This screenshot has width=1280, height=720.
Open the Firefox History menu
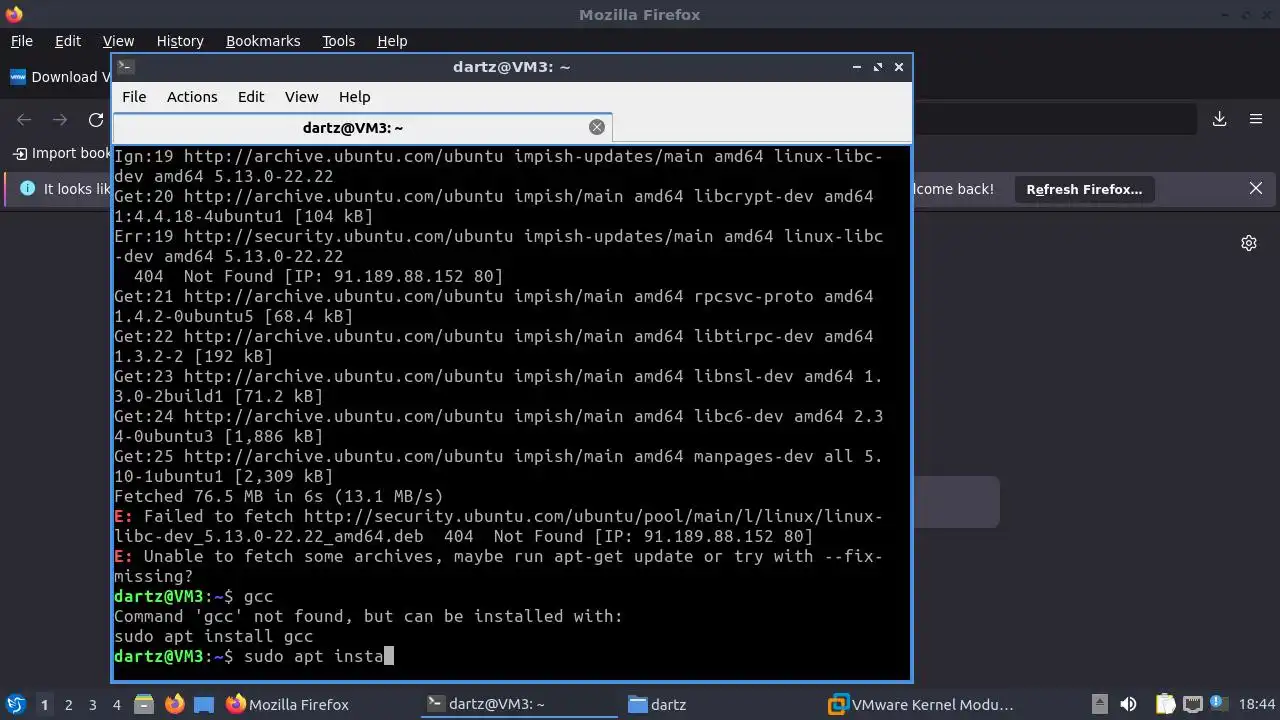pos(180,41)
